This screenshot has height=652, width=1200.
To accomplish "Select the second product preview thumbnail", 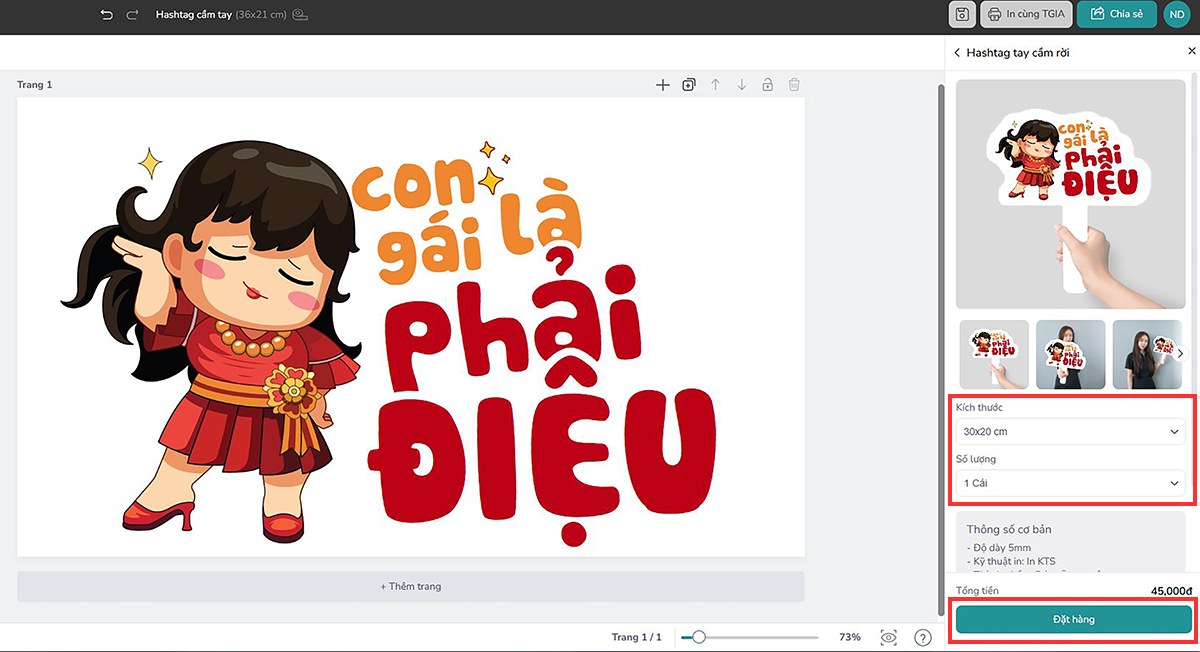I will (x=1070, y=354).
